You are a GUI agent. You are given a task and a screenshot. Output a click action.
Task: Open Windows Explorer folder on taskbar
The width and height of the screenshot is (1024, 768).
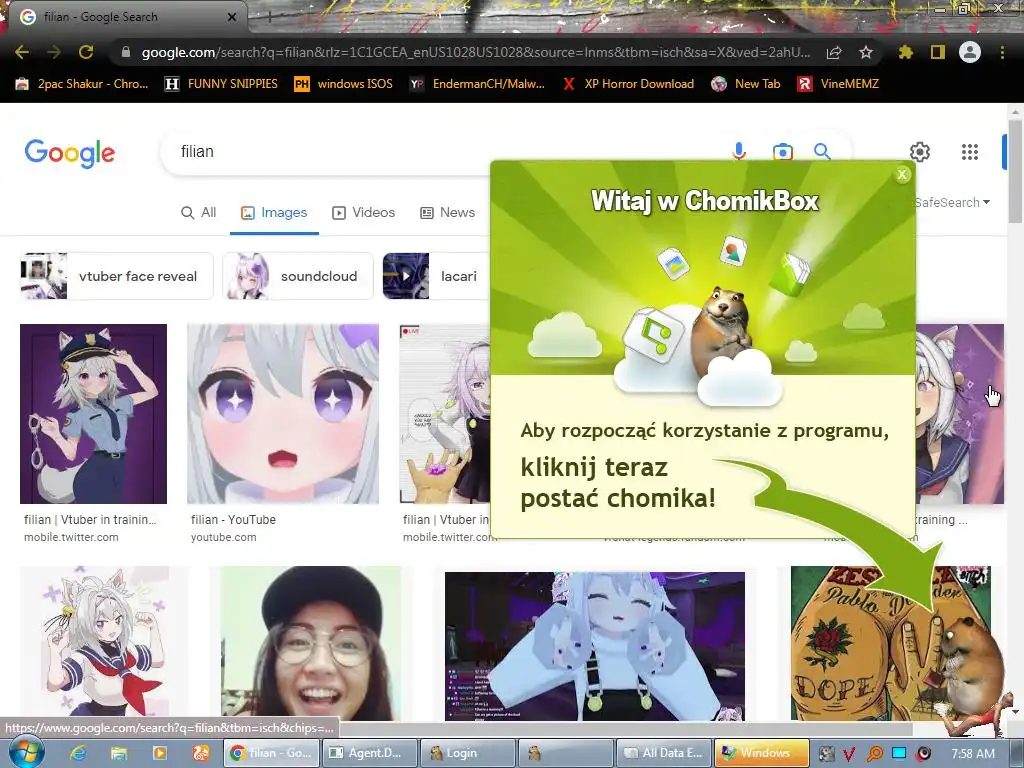tap(118, 753)
